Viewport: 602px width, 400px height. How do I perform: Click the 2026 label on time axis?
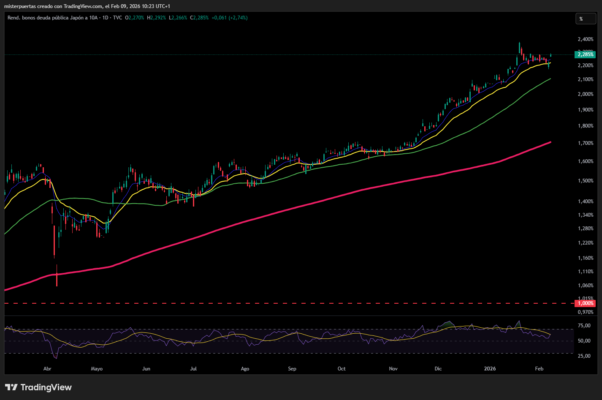489,367
